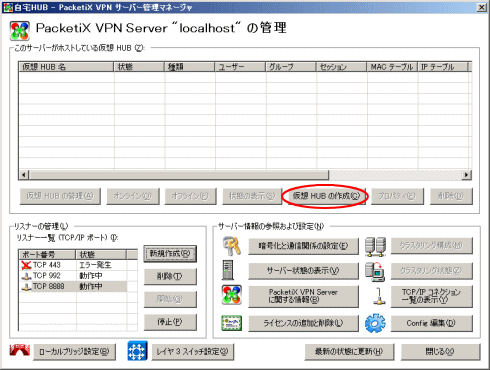Close the window with the title bar X
Viewport: 490px width, 370px height.
pos(481,7)
